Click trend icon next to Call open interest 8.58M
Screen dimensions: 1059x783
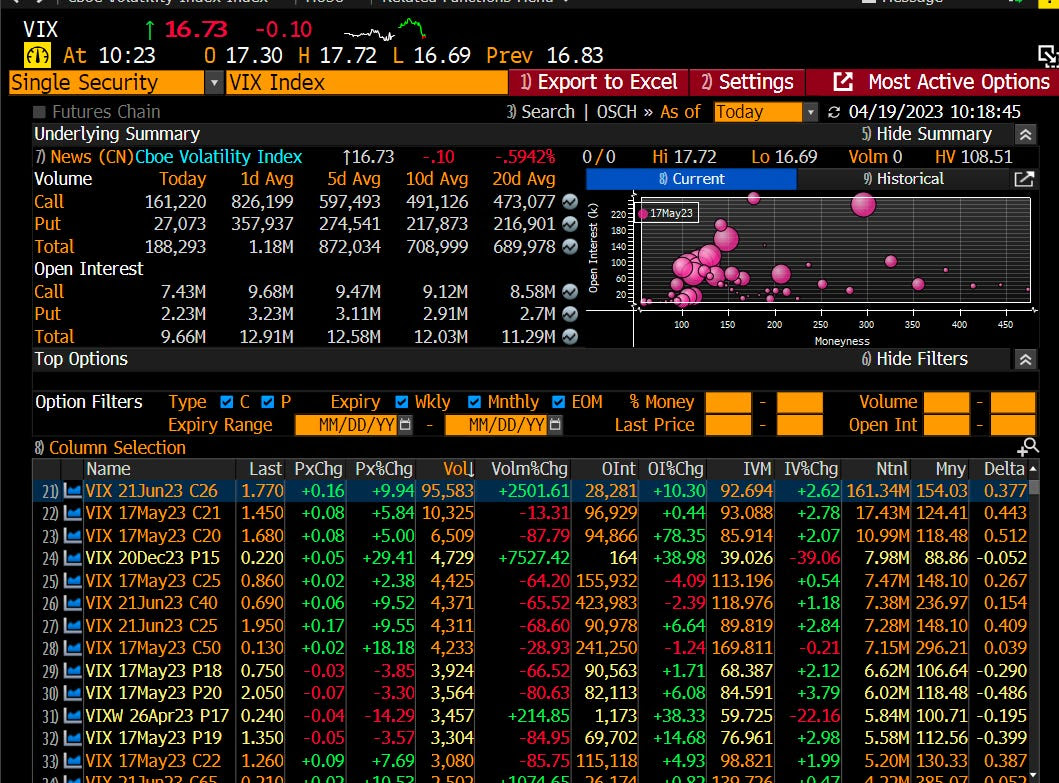[570, 292]
